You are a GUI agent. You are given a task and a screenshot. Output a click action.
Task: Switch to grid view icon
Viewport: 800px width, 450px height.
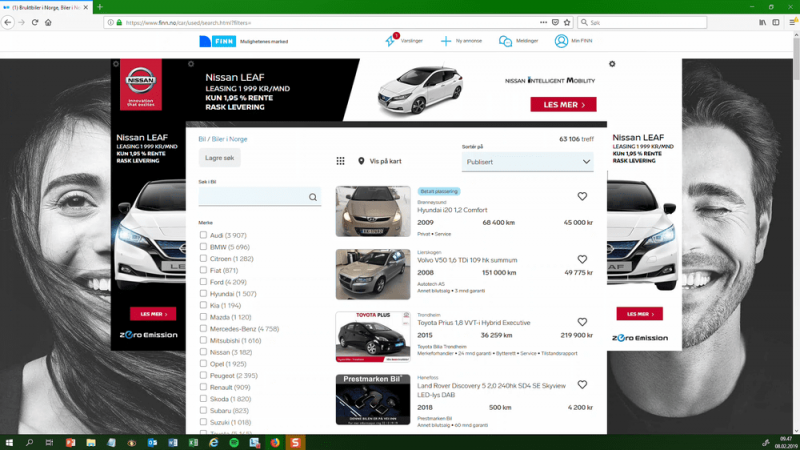tap(340, 161)
